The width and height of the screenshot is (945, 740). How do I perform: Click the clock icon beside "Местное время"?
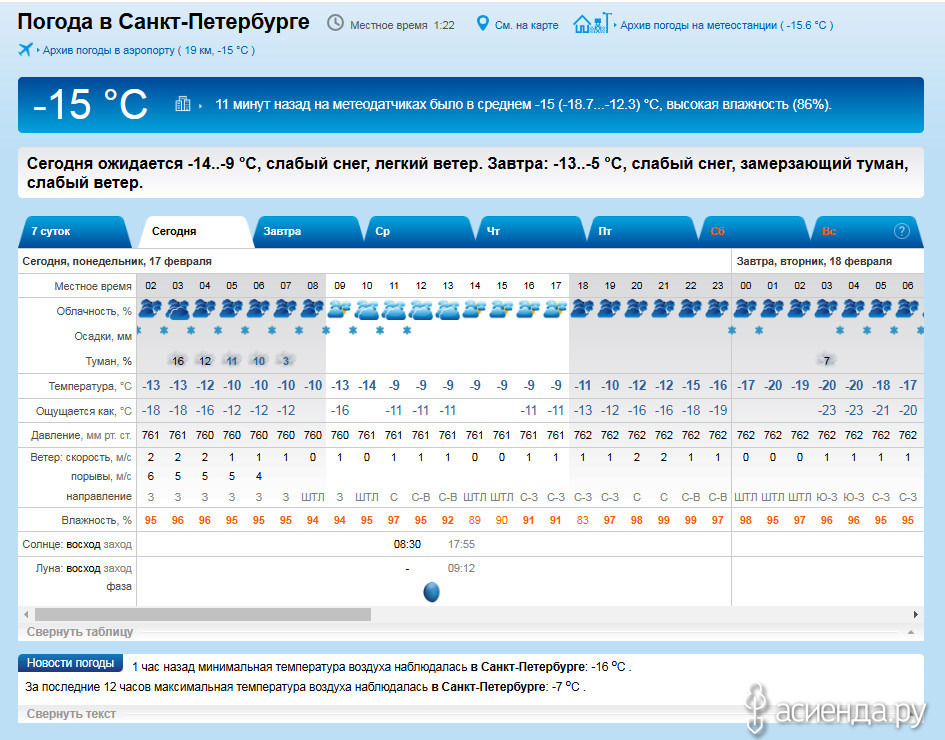pos(335,24)
